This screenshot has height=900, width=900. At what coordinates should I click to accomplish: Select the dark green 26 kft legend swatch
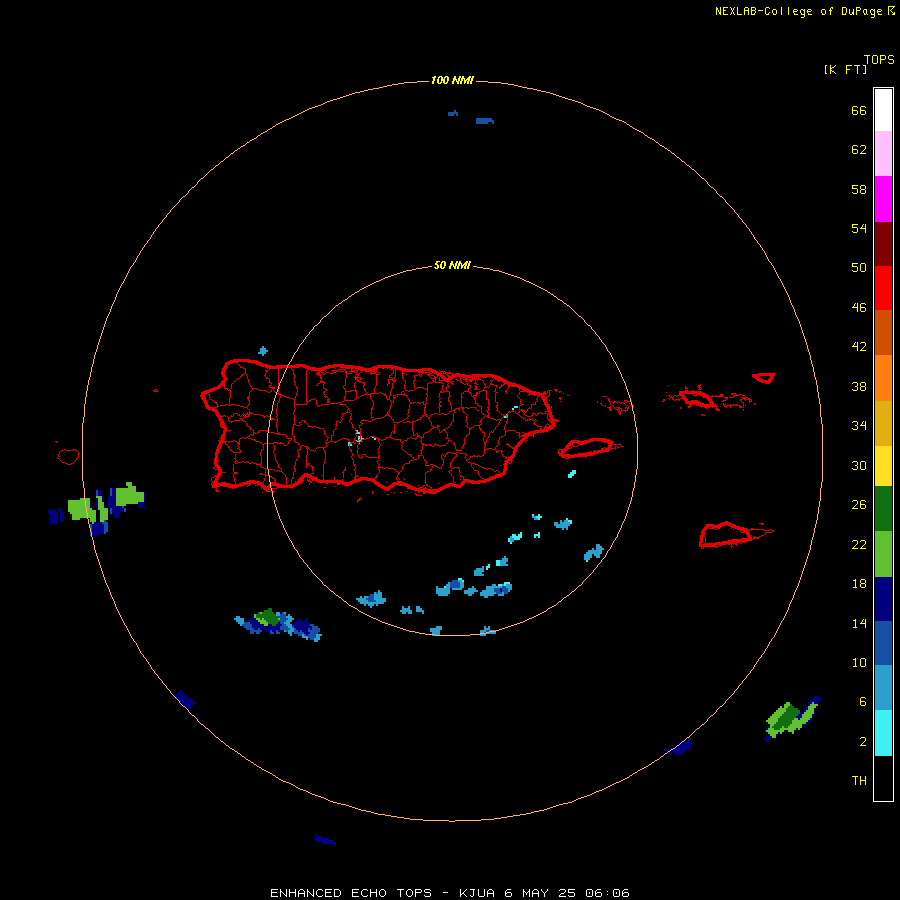(883, 509)
